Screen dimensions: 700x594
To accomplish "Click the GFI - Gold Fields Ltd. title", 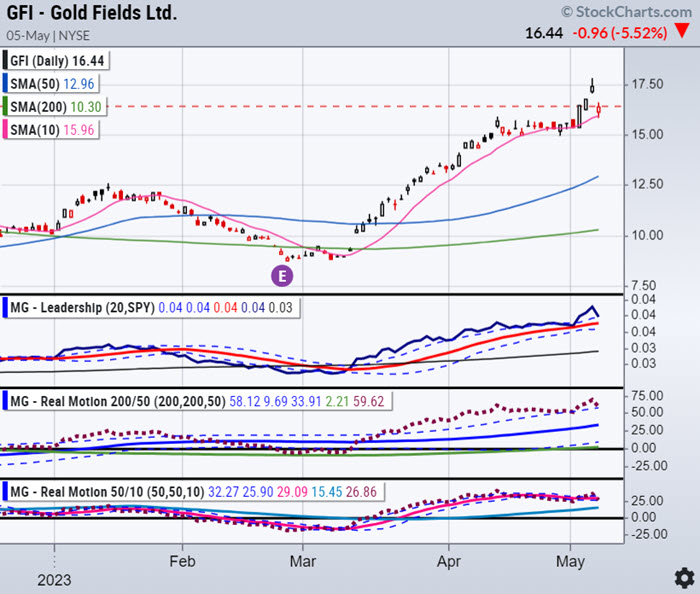I will pyautogui.click(x=91, y=13).
